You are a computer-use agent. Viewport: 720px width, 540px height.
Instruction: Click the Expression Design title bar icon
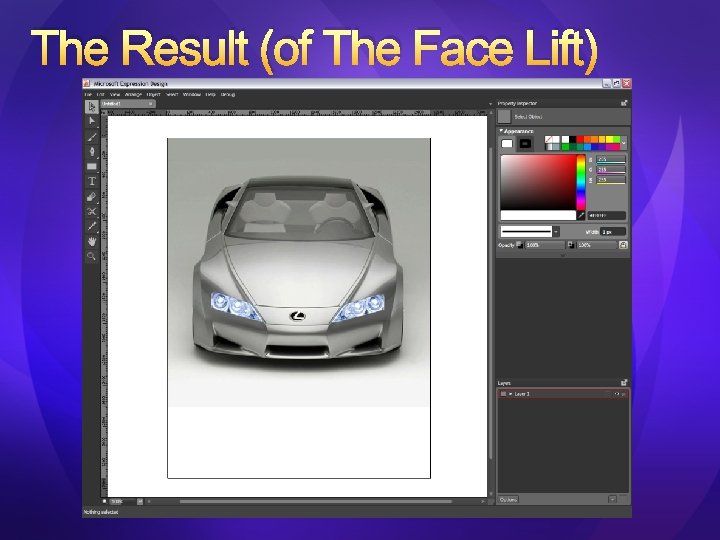[87, 84]
